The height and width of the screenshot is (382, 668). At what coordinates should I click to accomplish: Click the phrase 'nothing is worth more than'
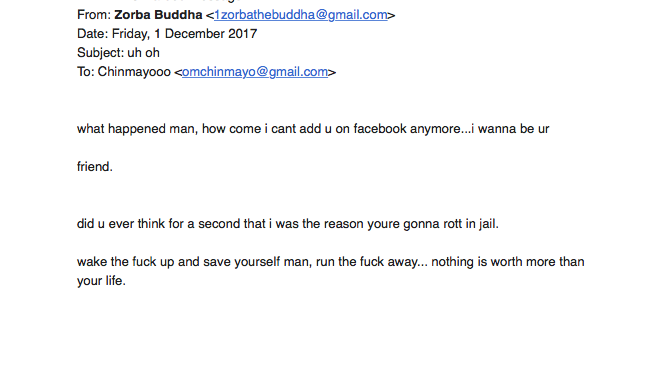(x=508, y=262)
